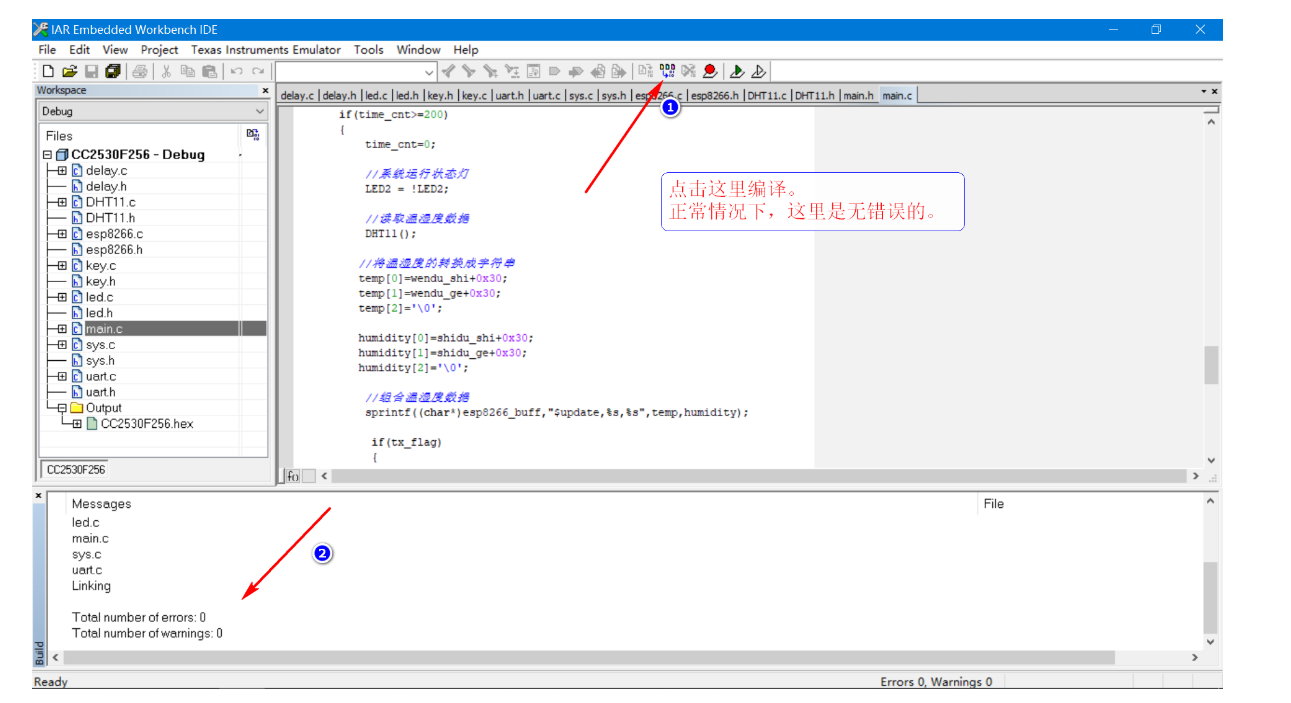
Task: Open the Texas Instruments Emulator menu
Action: [x=266, y=50]
